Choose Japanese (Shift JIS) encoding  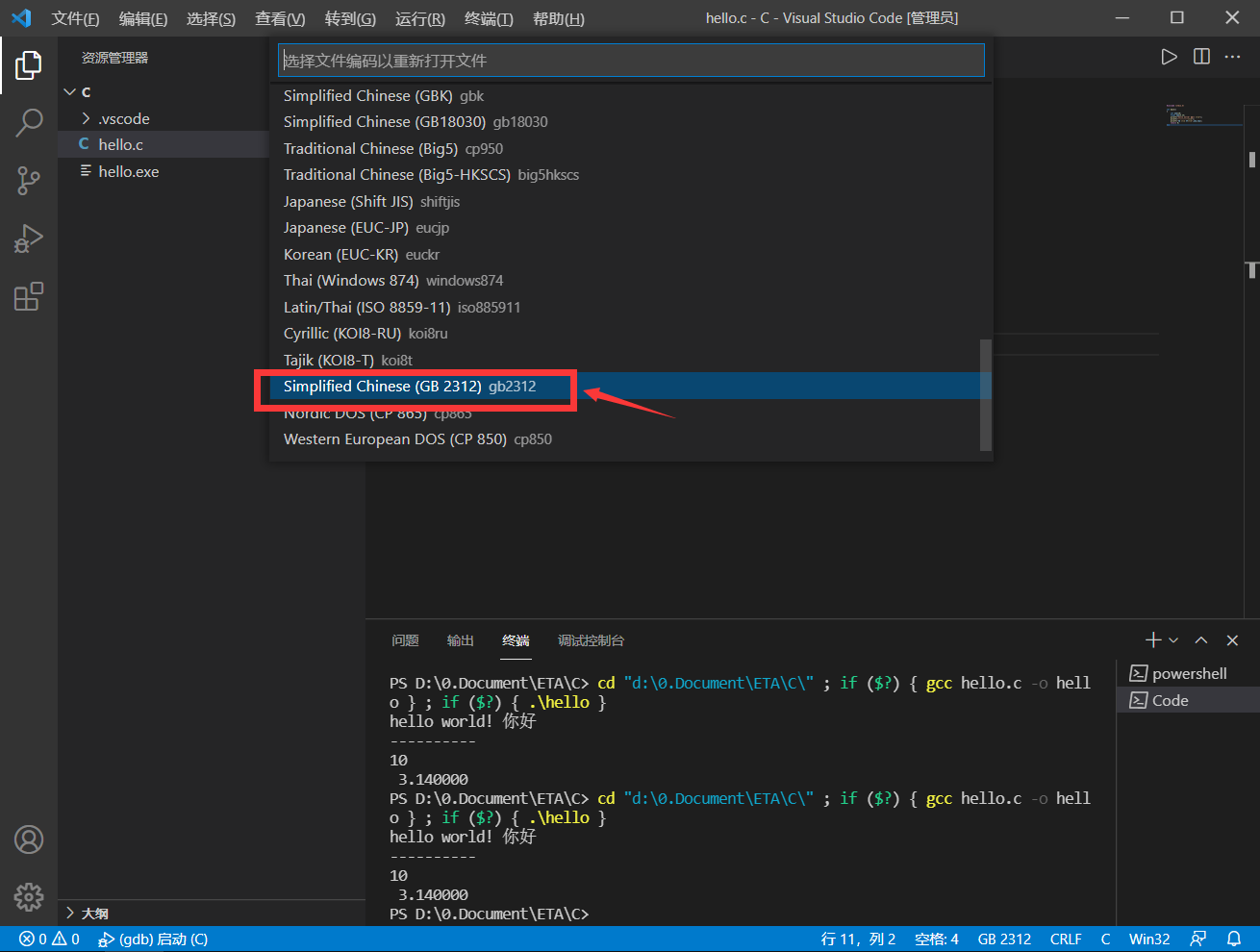click(631, 202)
